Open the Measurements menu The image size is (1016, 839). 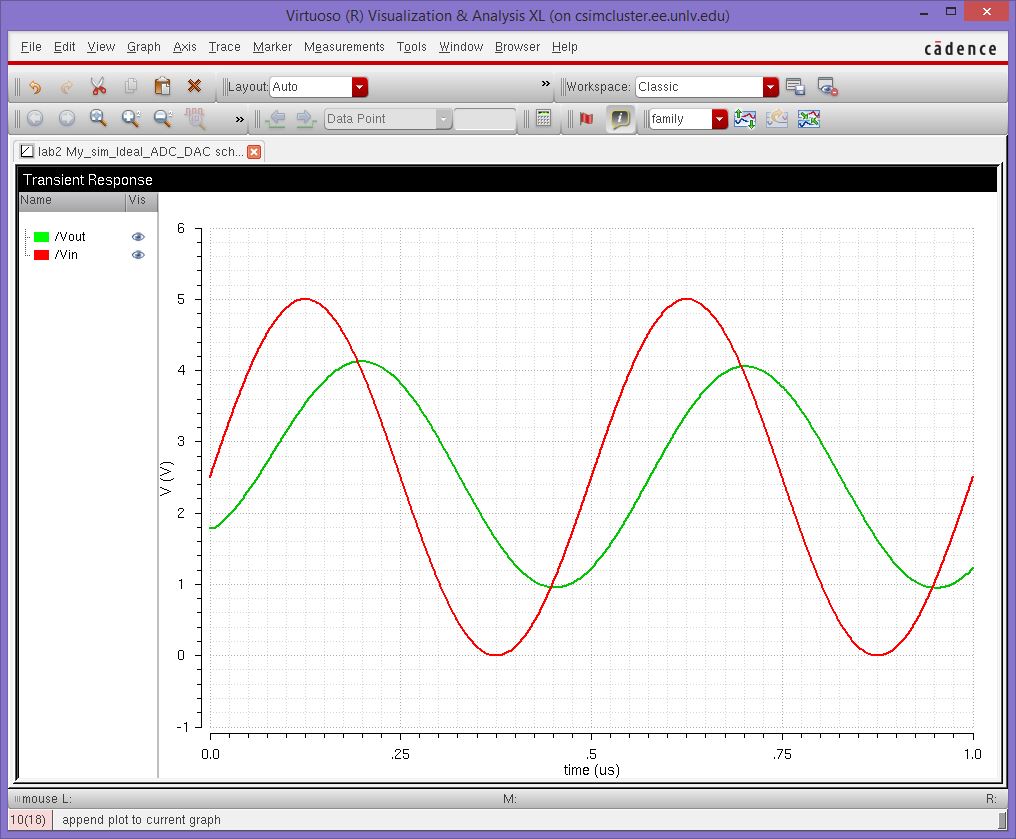coord(344,47)
